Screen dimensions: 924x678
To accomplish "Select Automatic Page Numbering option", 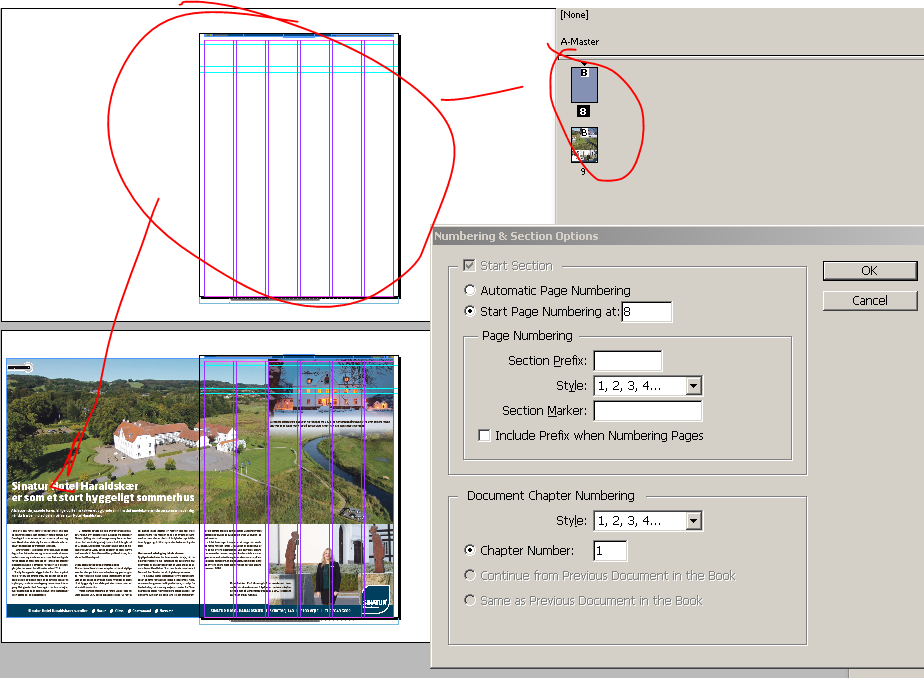I will pos(470,290).
